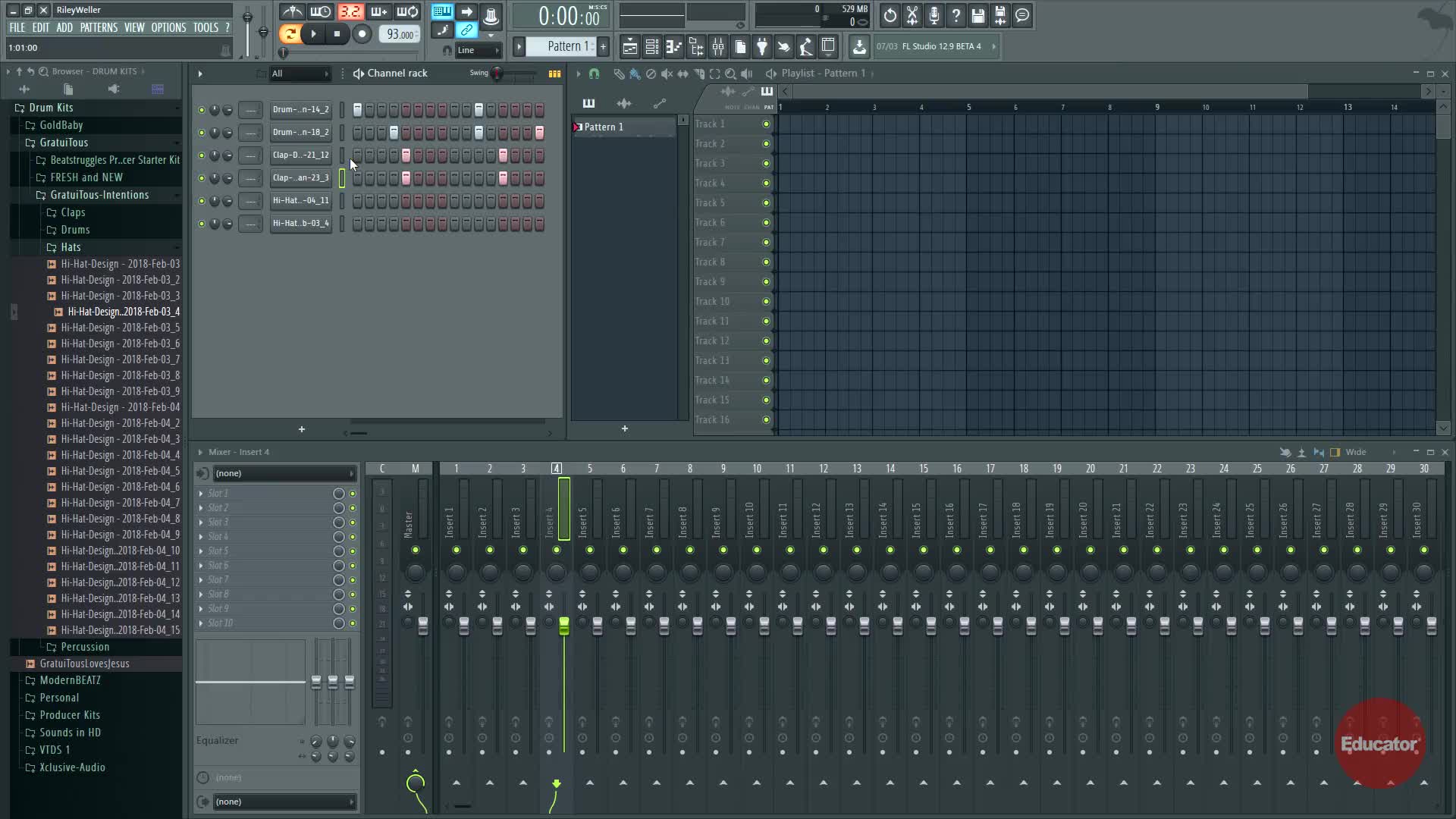Open the Line snap dropdown
The height and width of the screenshot is (819, 1456).
coord(478,51)
